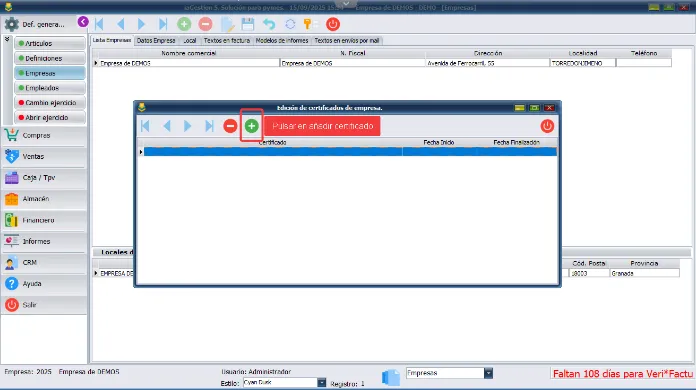The height and width of the screenshot is (390, 696).
Task: Switch to Textos en envíos por mail tab
Action: [347, 40]
